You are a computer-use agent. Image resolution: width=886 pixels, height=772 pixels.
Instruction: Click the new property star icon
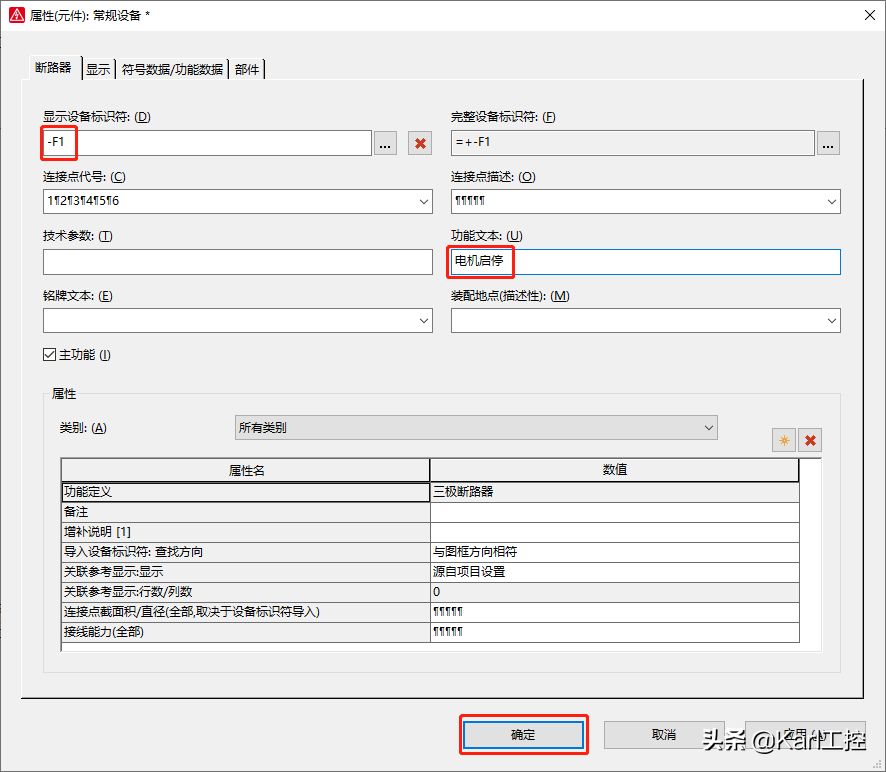783,440
